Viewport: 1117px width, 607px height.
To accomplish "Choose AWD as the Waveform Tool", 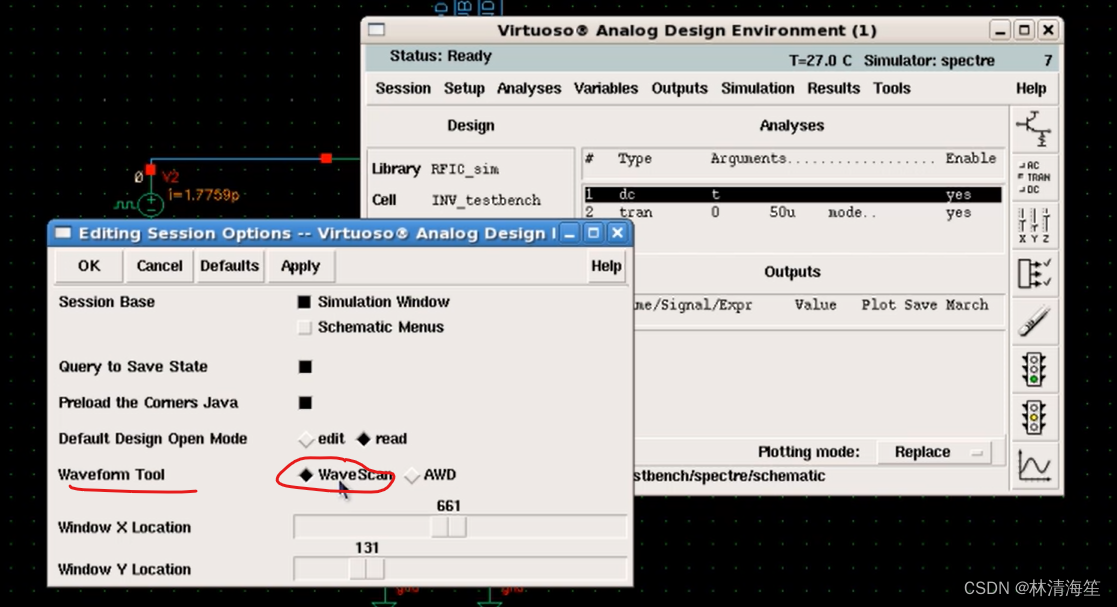I will tap(412, 475).
